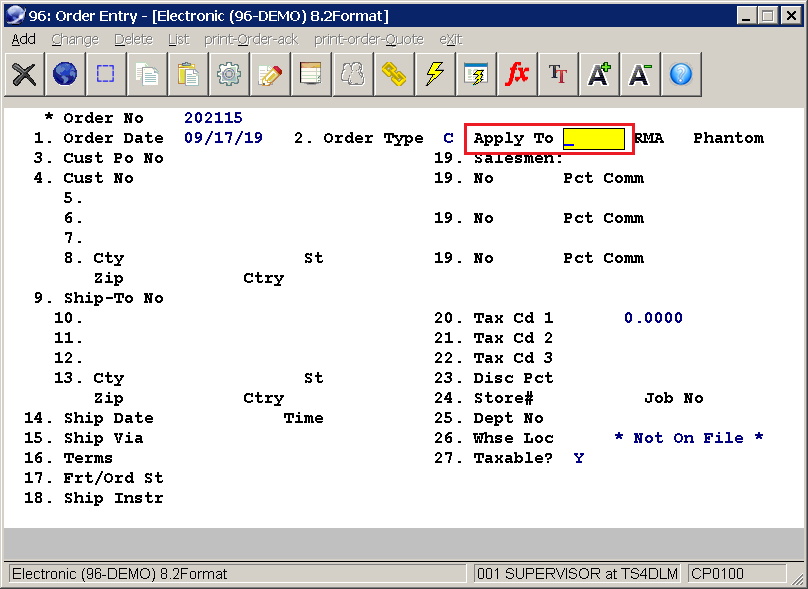Click the RMA label
Screen dimensions: 808x589
pos(649,138)
